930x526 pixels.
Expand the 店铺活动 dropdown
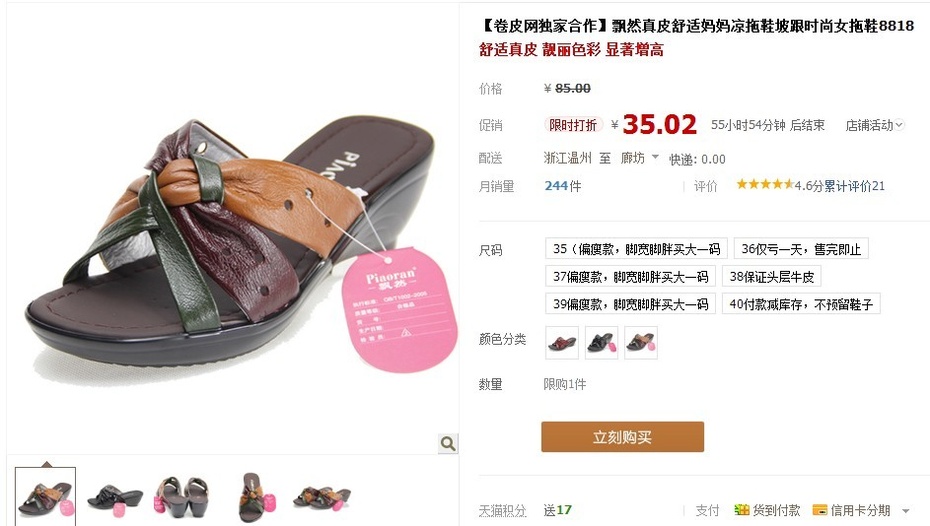tap(874, 125)
